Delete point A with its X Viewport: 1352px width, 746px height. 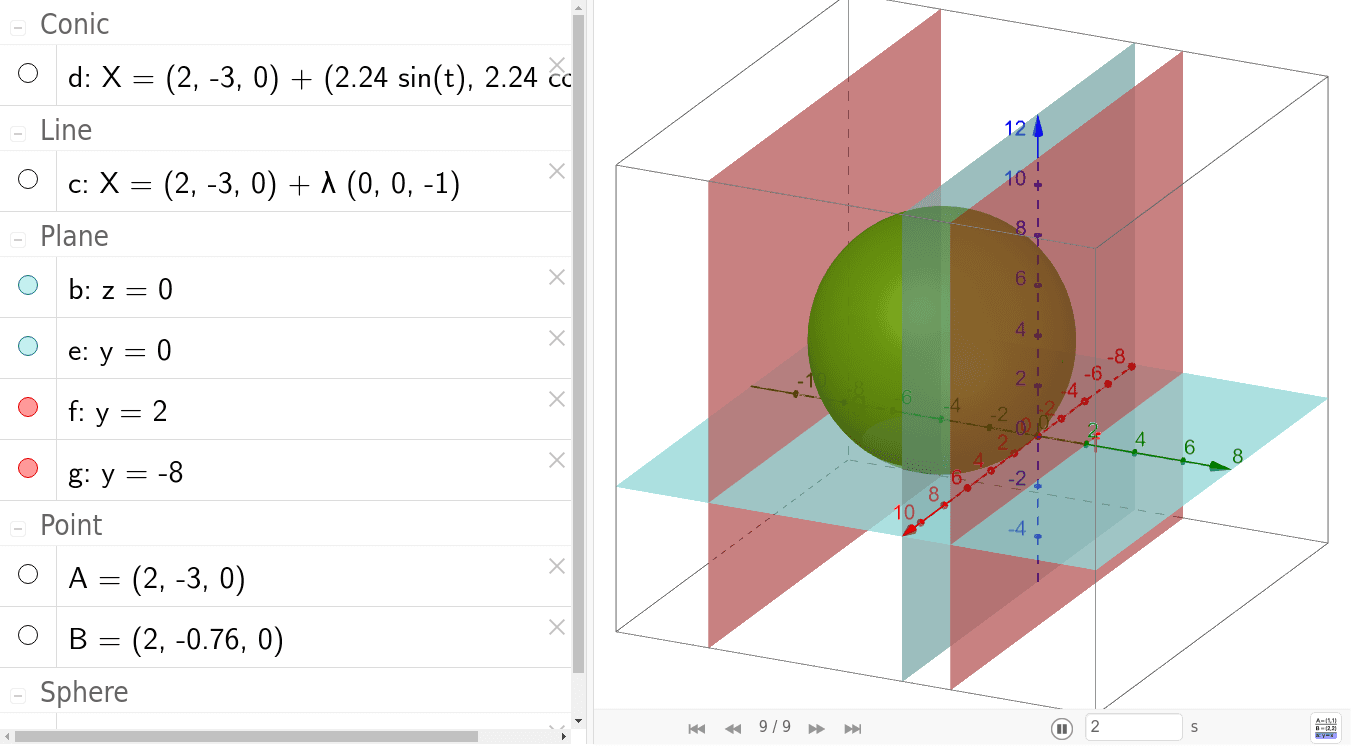point(557,566)
